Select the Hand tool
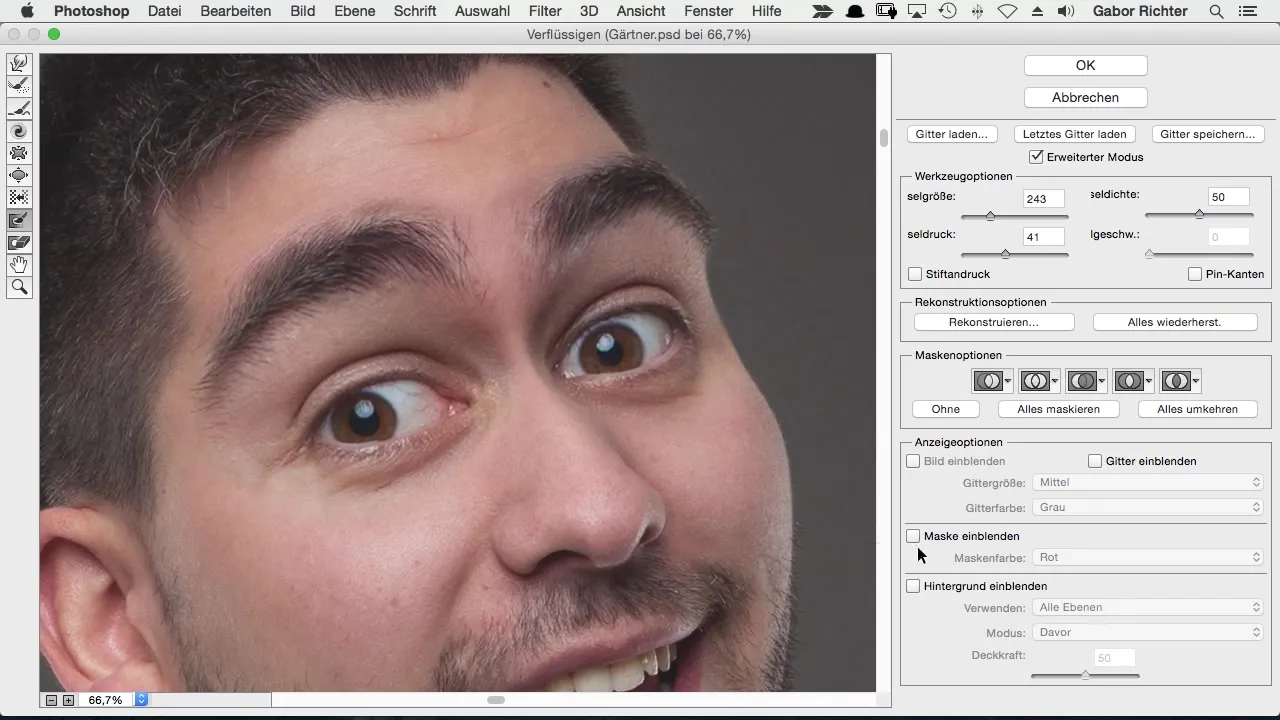The width and height of the screenshot is (1280, 720). click(x=19, y=265)
